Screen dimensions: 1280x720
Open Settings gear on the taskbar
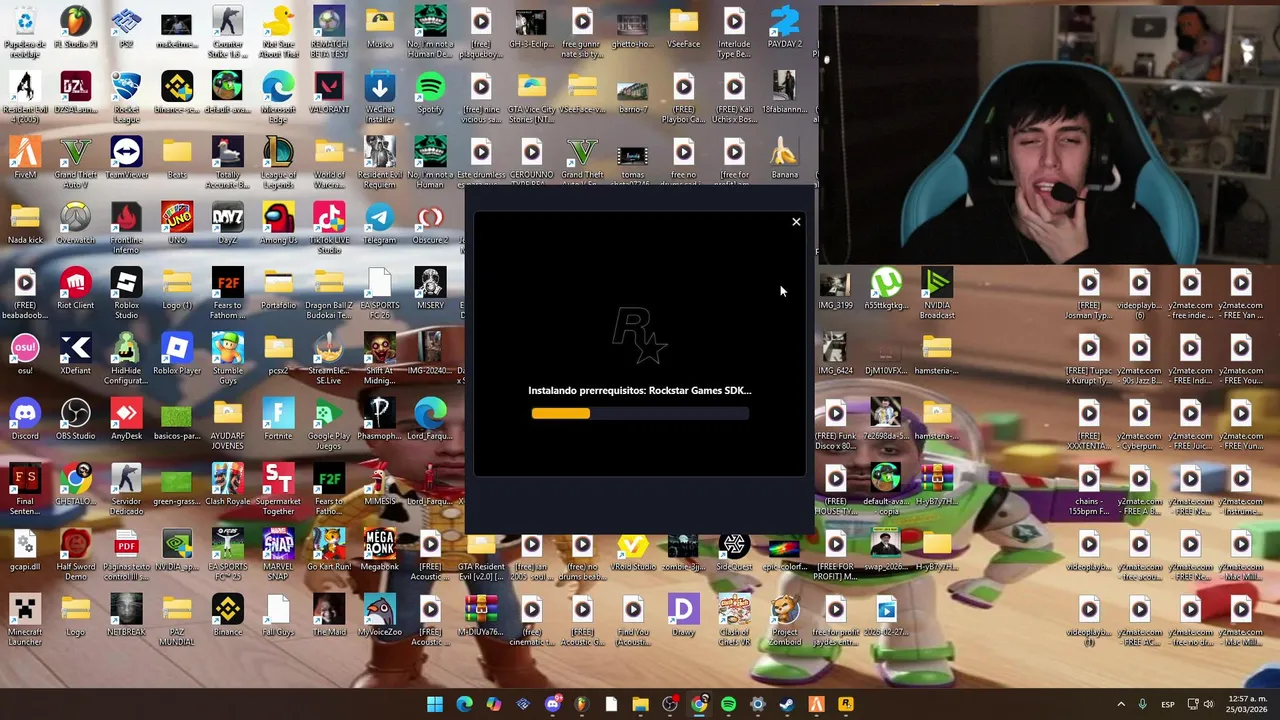pyautogui.click(x=758, y=704)
